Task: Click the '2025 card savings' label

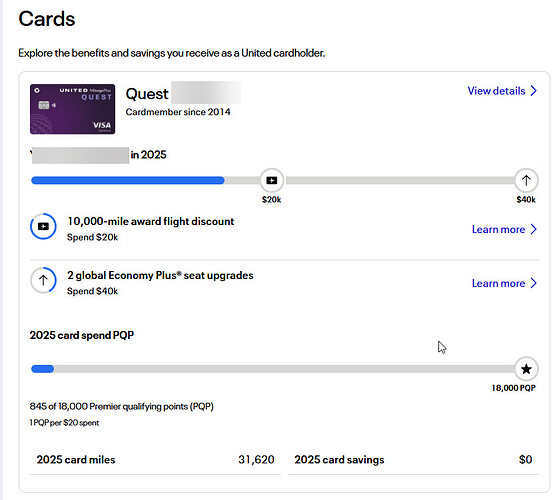Action: (x=339, y=460)
